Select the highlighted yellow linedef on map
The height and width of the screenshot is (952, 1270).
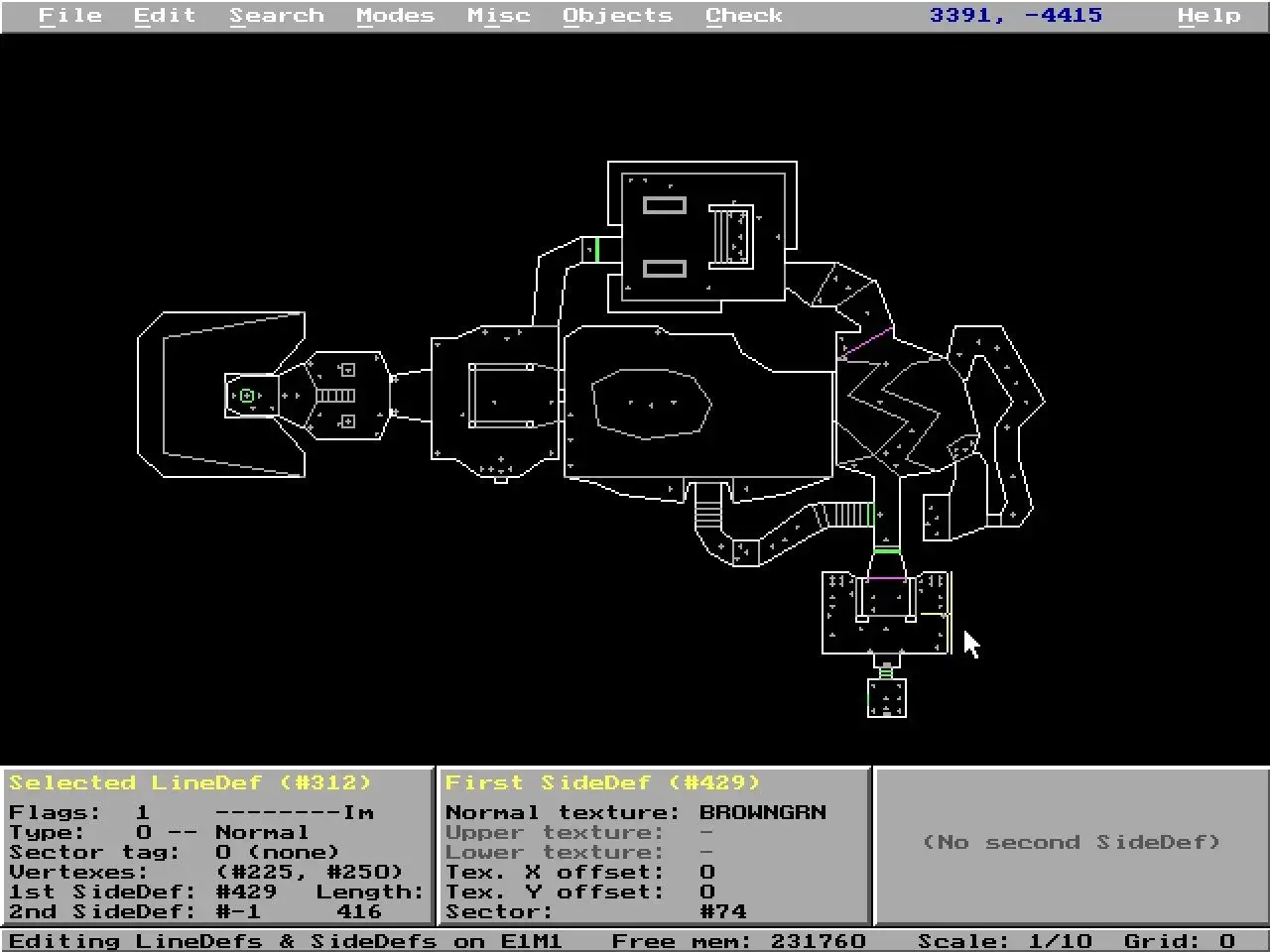pos(951,613)
